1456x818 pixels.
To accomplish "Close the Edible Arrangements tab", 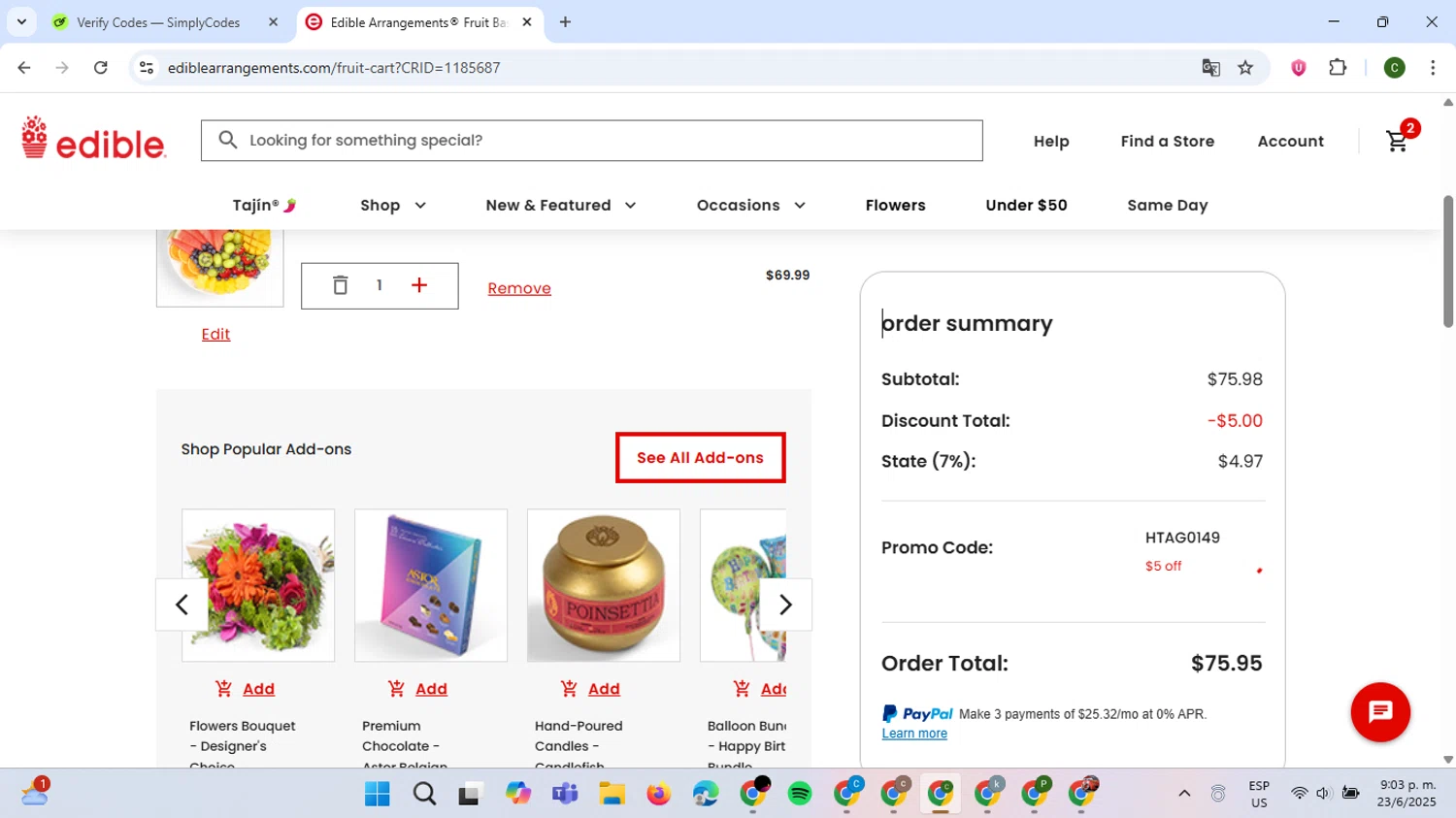I will click(x=527, y=22).
